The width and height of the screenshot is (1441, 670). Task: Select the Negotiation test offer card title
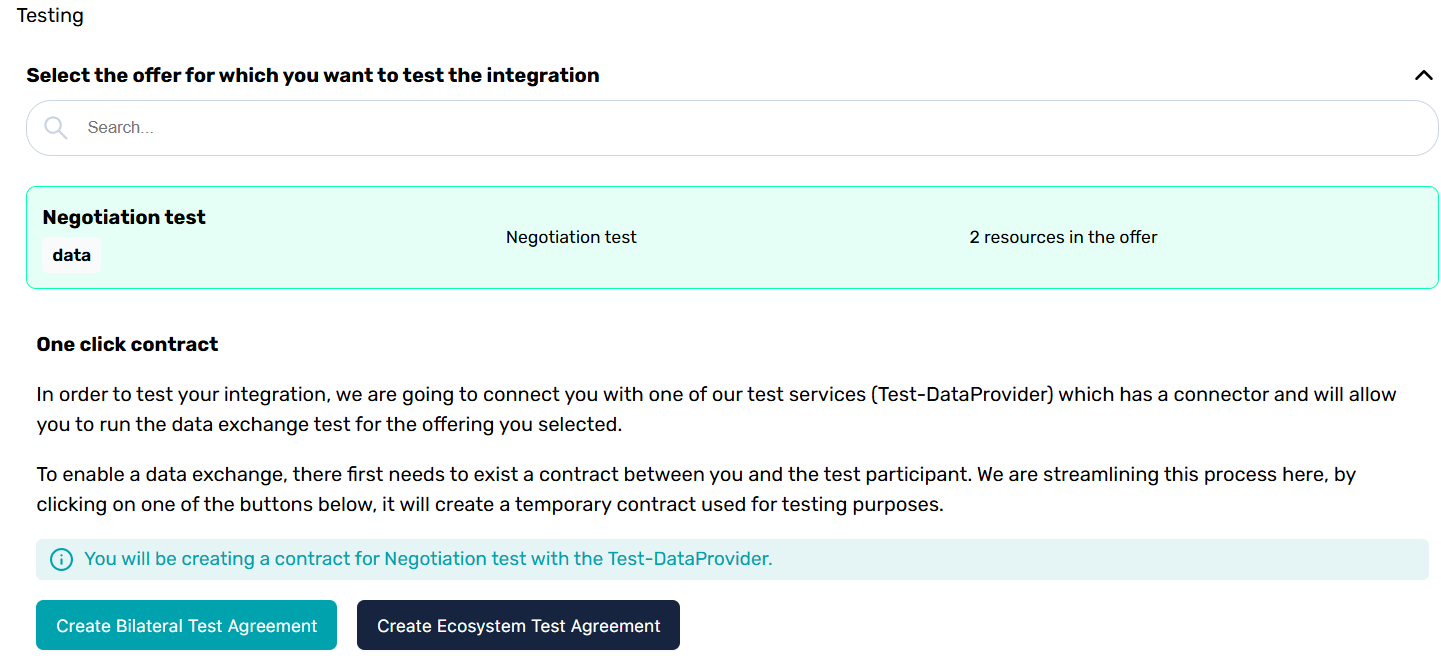pos(124,217)
